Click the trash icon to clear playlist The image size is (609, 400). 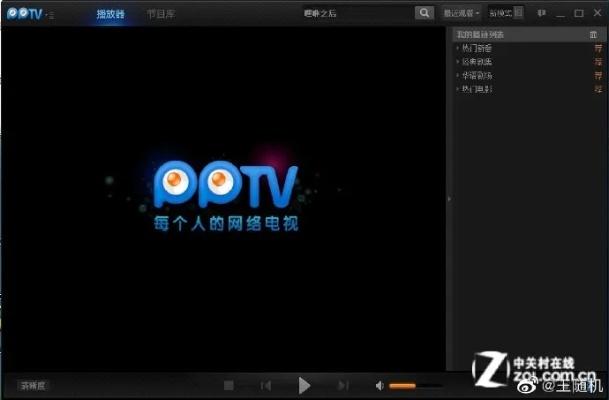(x=594, y=34)
